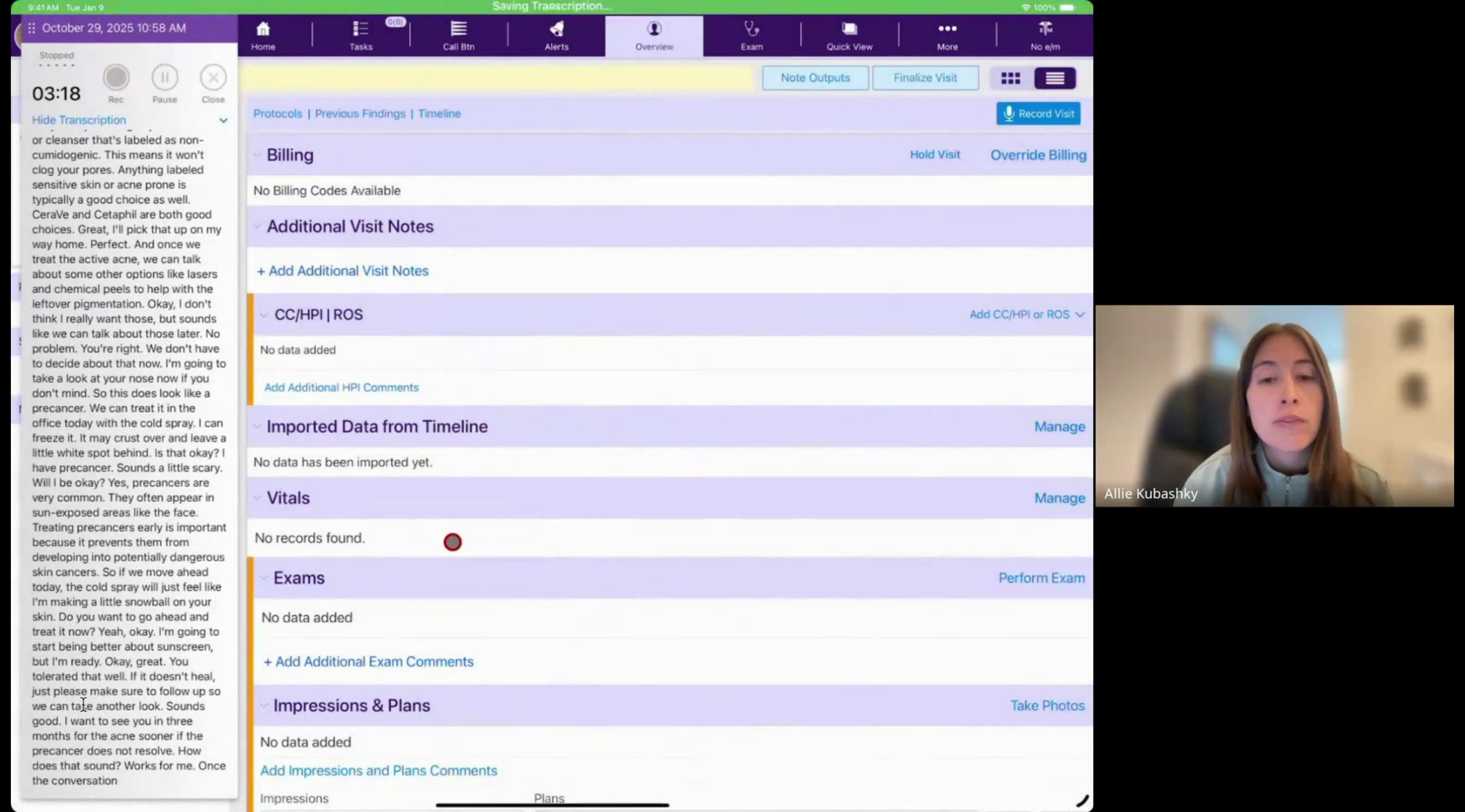The image size is (1465, 812).
Task: Collapse the Impressions & Plans section
Action: pyautogui.click(x=264, y=706)
